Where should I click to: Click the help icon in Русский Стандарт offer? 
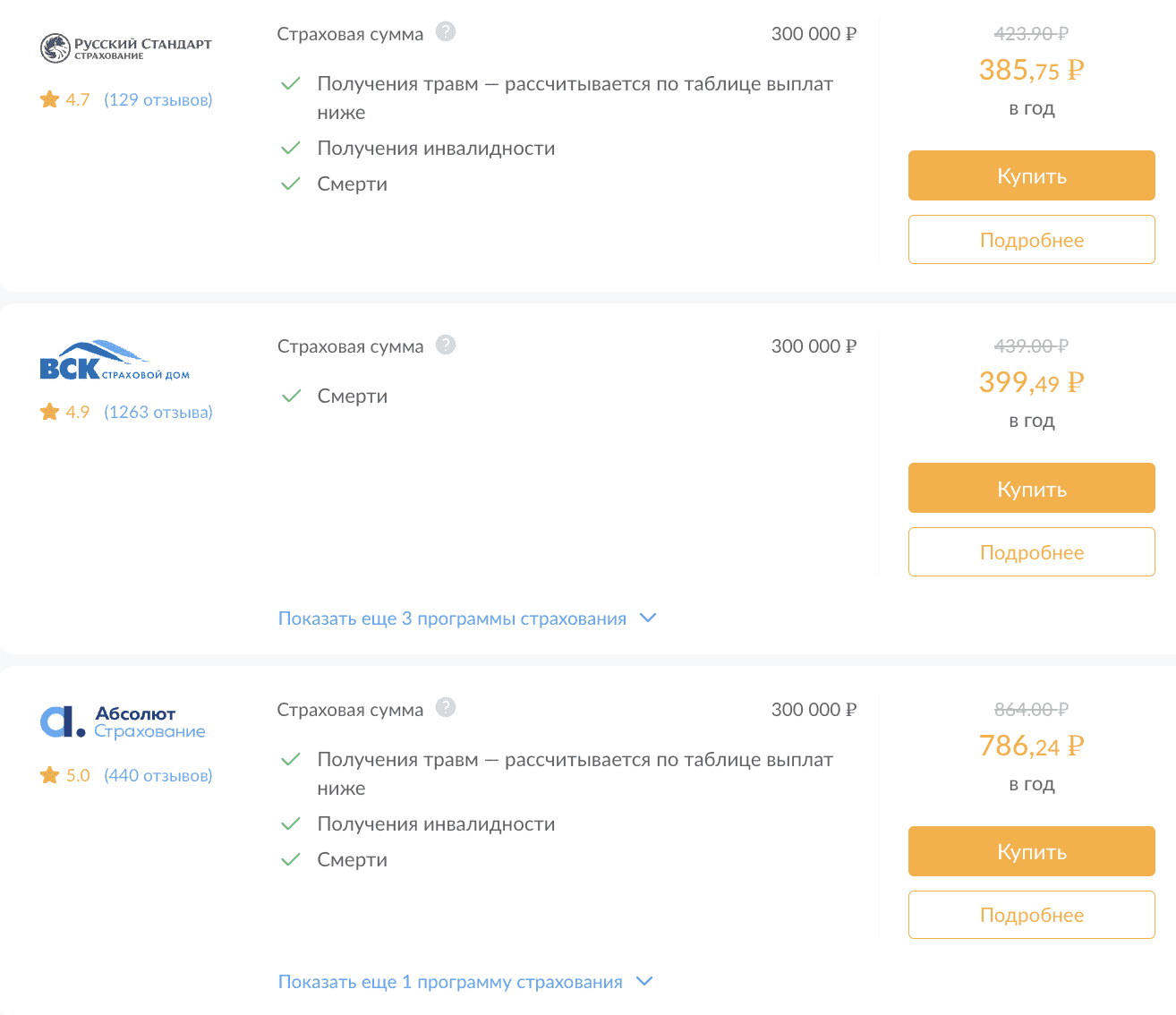[446, 32]
